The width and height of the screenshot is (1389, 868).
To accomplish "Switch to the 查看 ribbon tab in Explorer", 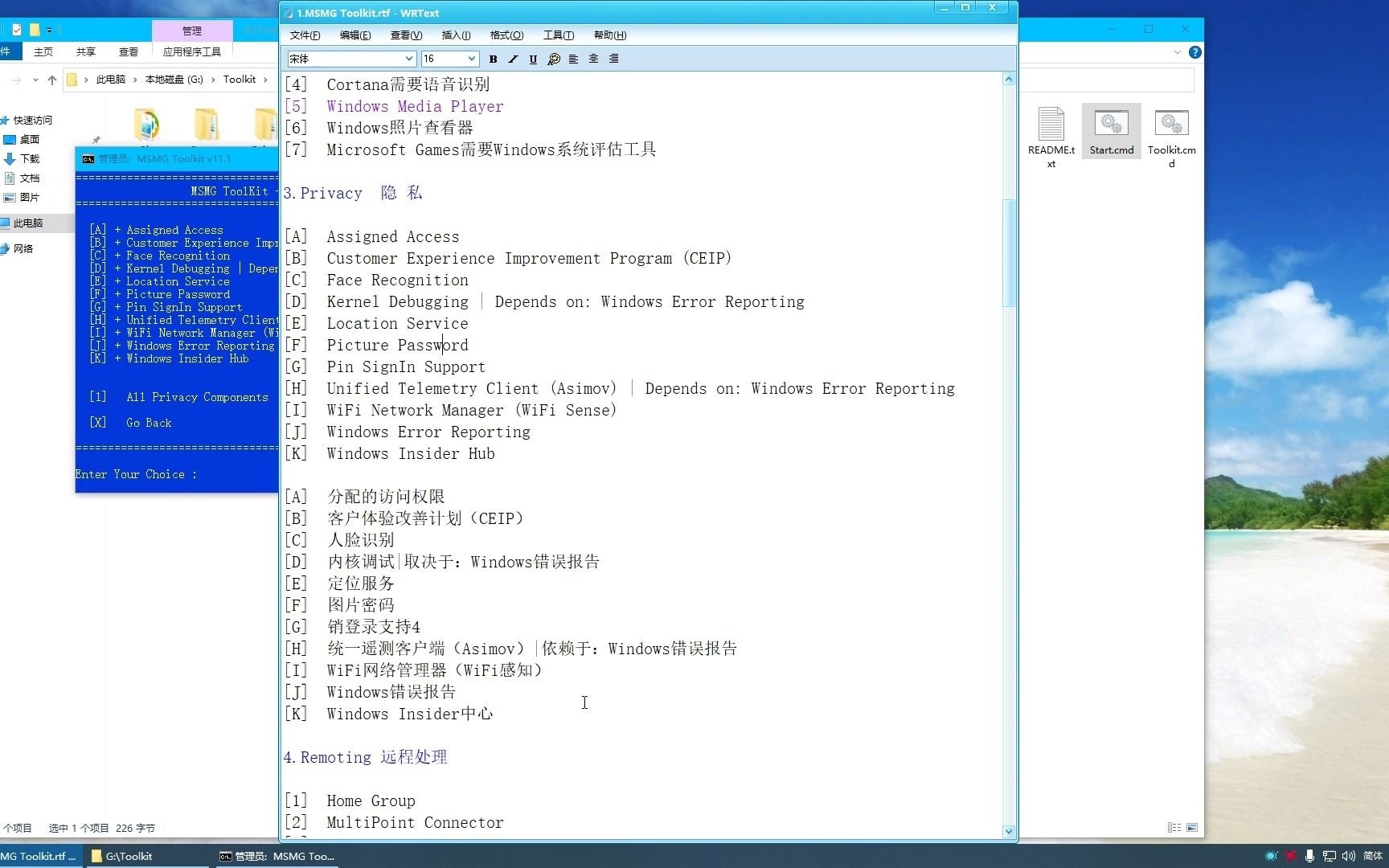I will (x=129, y=51).
